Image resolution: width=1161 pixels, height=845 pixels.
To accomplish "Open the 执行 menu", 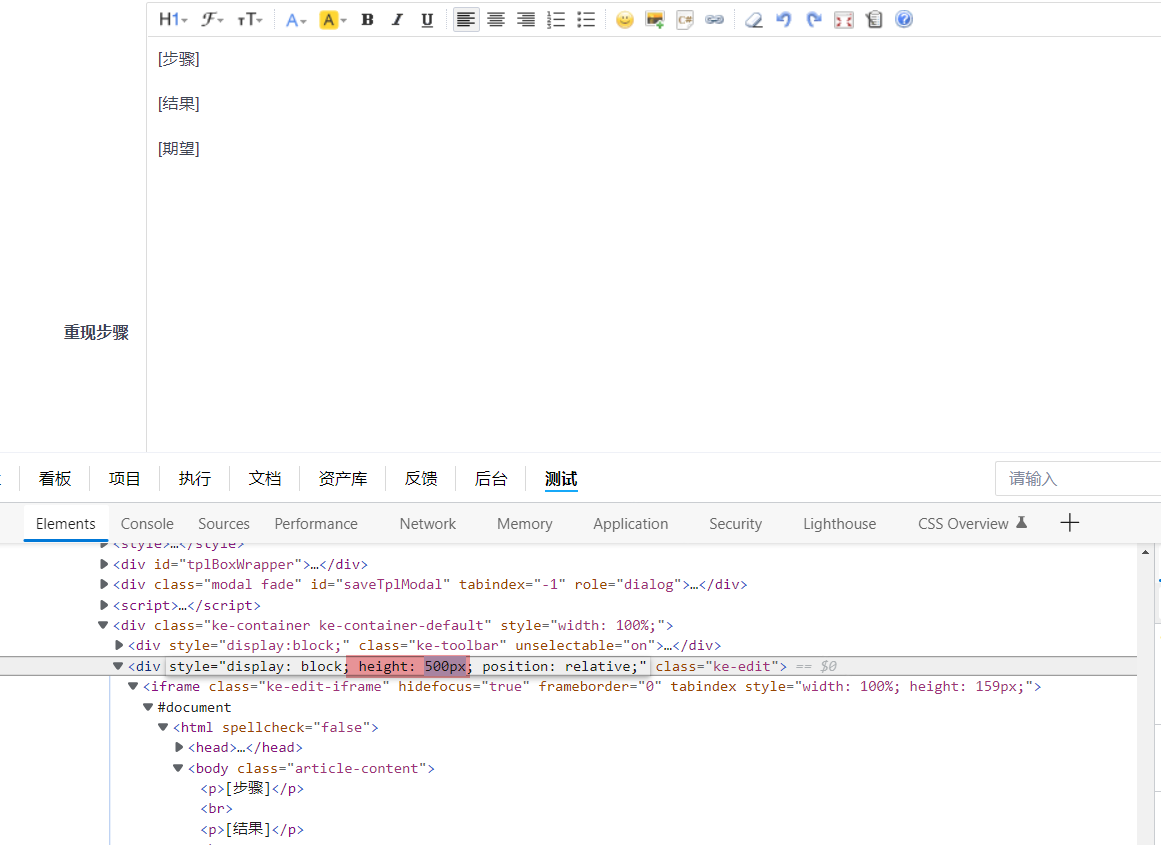I will (195, 479).
